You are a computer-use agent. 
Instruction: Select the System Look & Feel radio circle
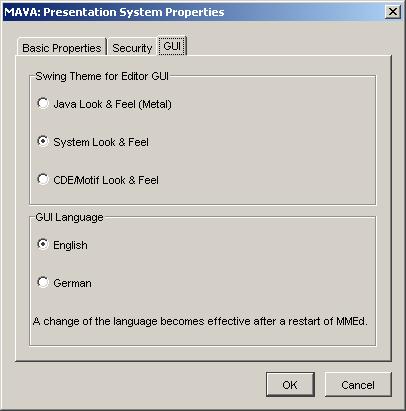[x=43, y=141]
